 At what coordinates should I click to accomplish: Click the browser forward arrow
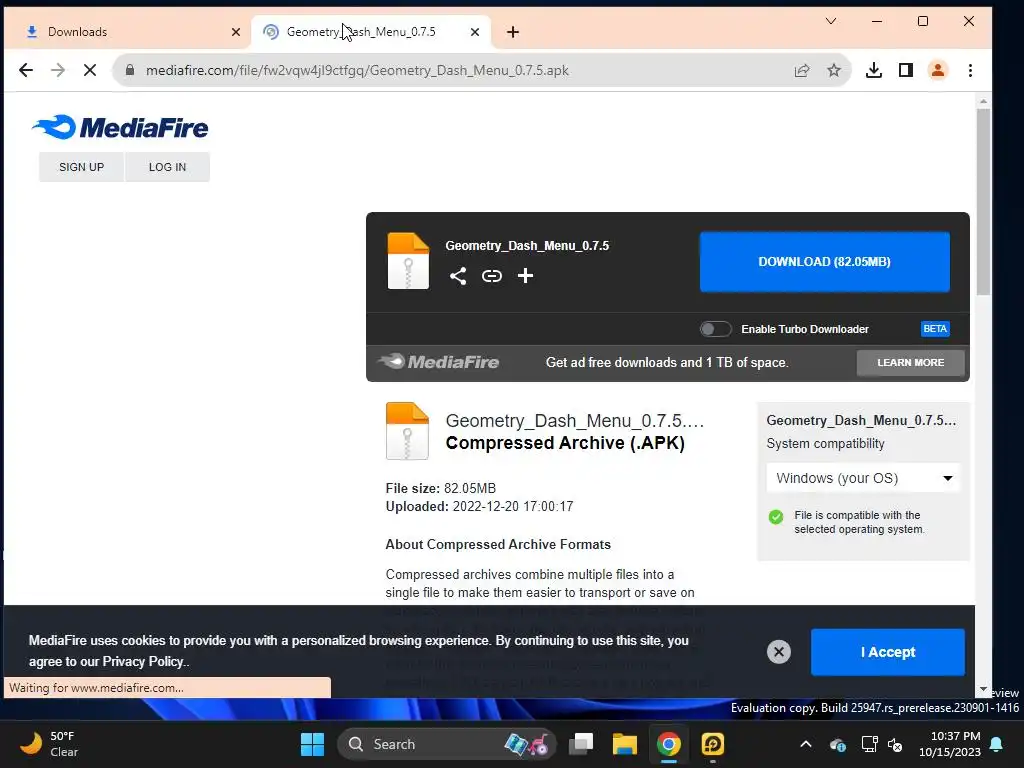point(58,70)
